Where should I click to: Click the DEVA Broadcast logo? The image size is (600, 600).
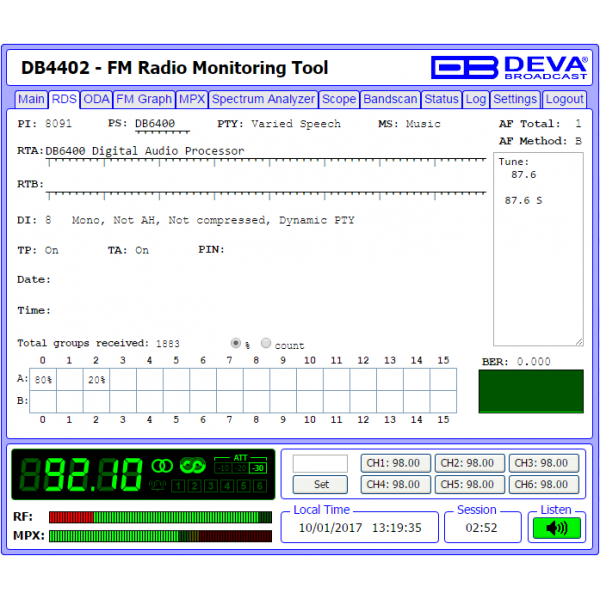tap(509, 67)
